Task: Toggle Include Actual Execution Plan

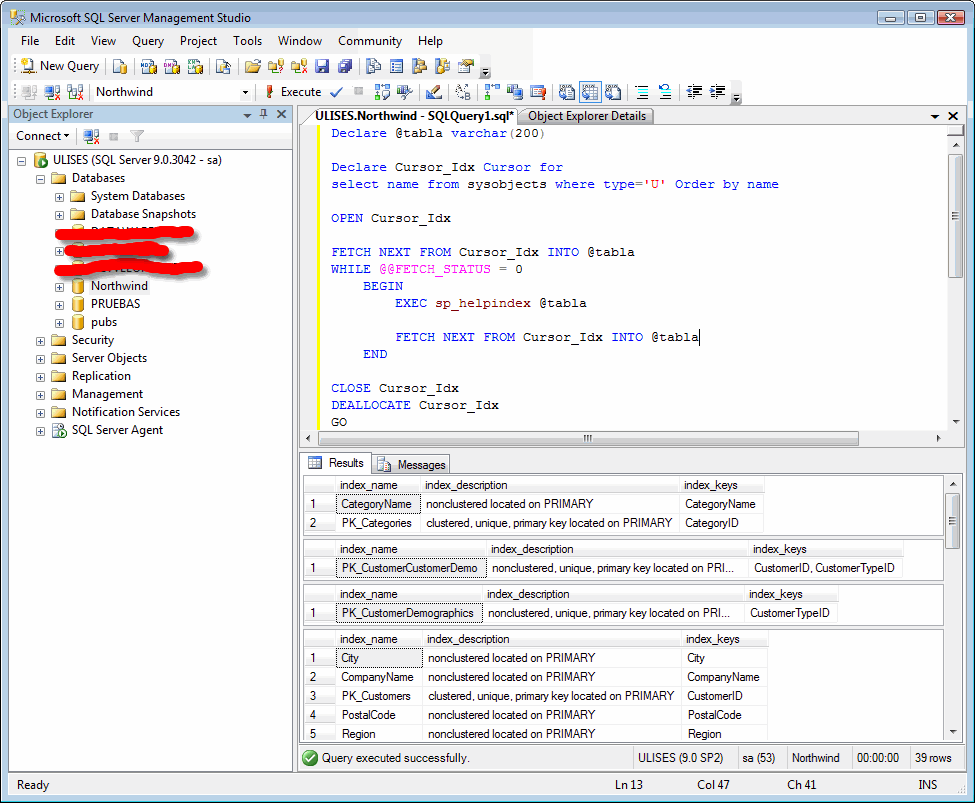Action: [492, 92]
